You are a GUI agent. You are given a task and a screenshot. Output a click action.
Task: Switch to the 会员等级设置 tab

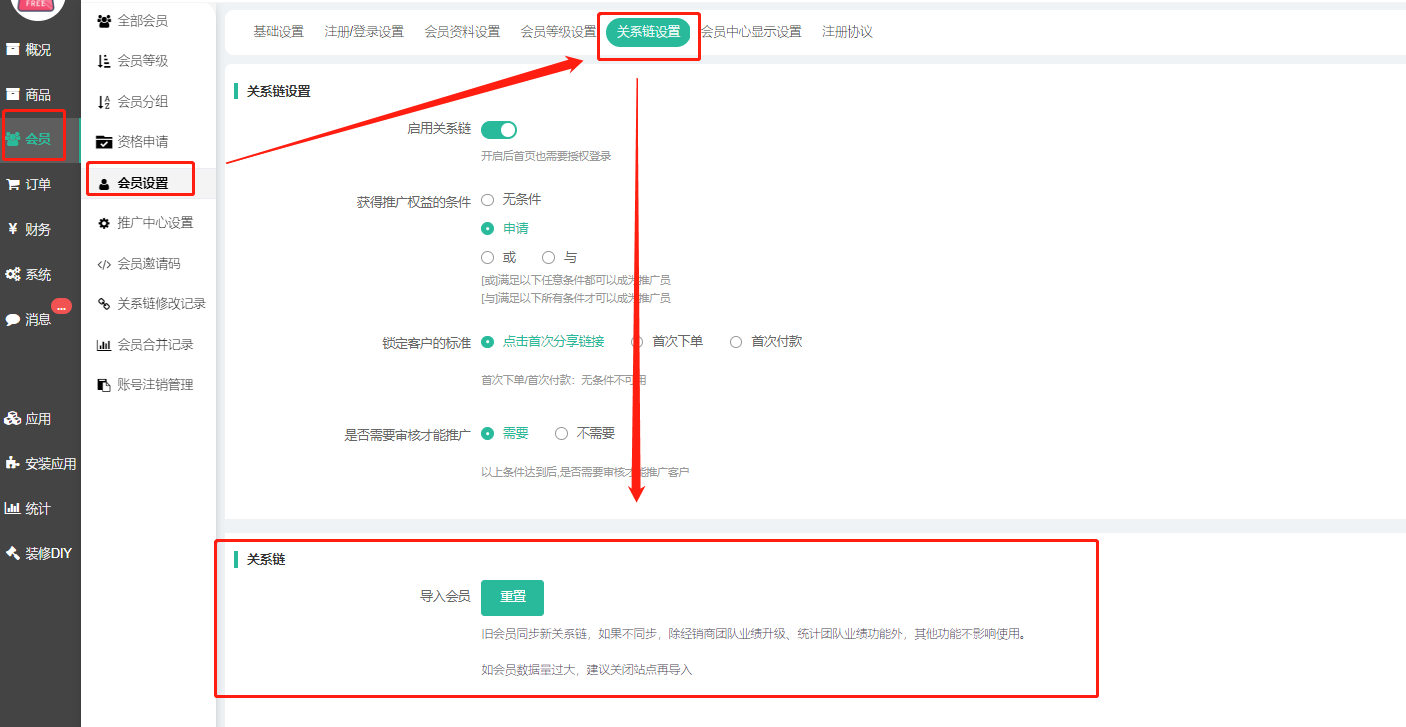558,32
